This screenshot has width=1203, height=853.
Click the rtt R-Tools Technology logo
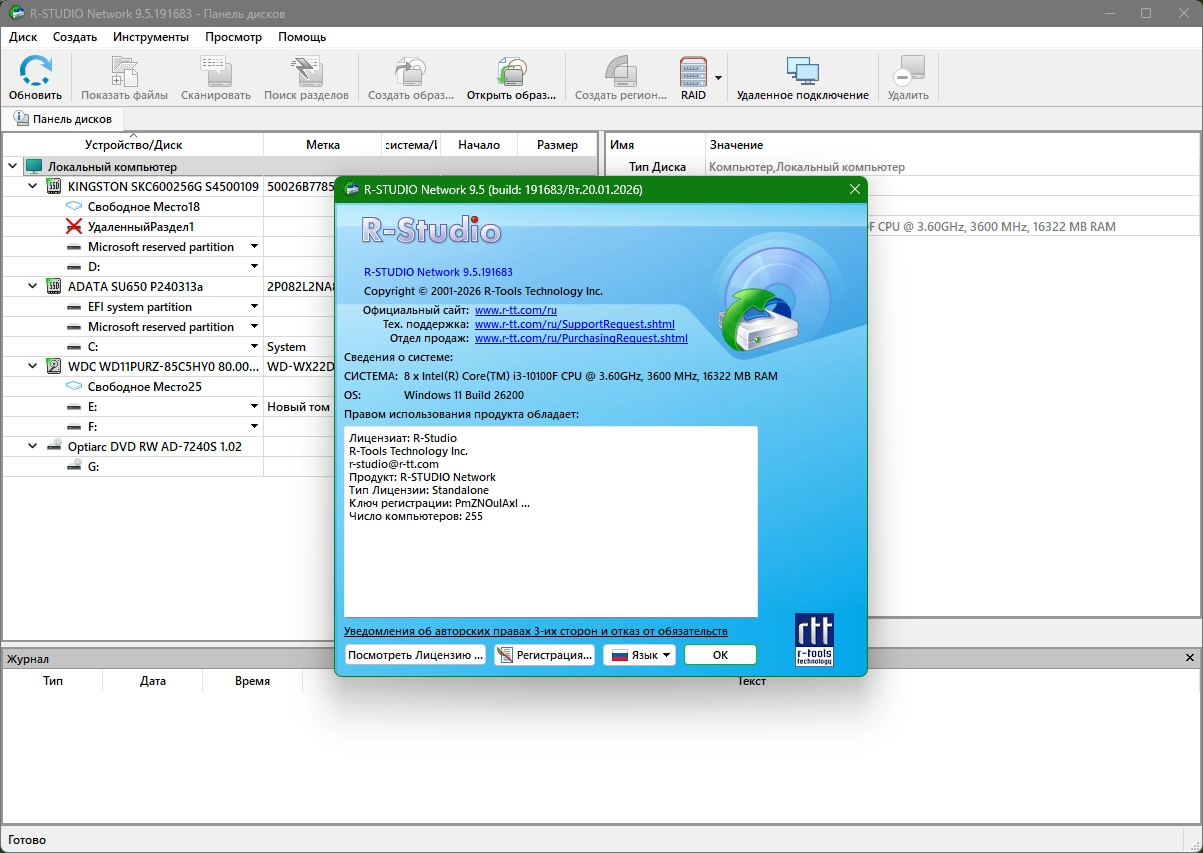[814, 640]
